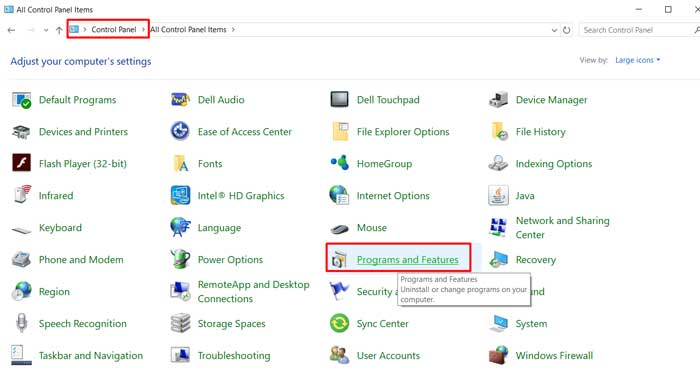Maximize the Control Panel window

(x=668, y=9)
